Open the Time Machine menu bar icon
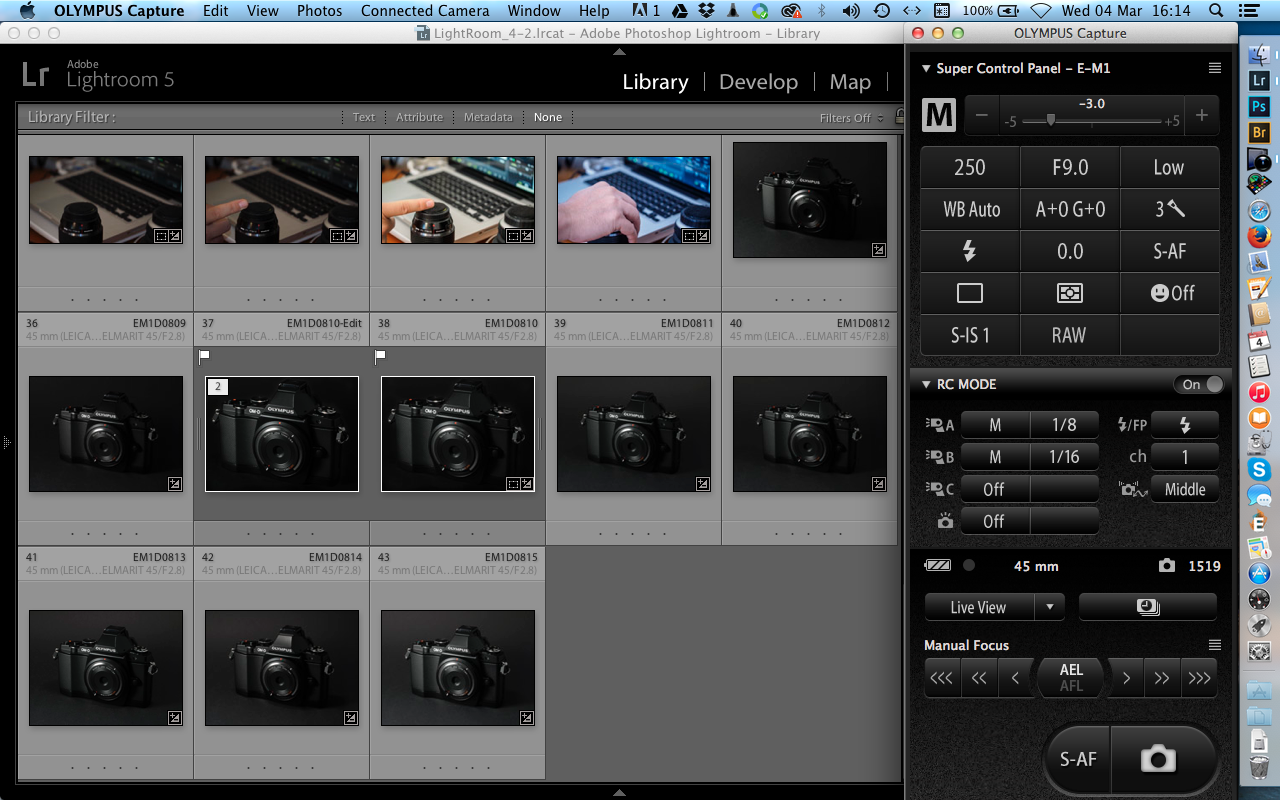The height and width of the screenshot is (800, 1280). coord(881,11)
